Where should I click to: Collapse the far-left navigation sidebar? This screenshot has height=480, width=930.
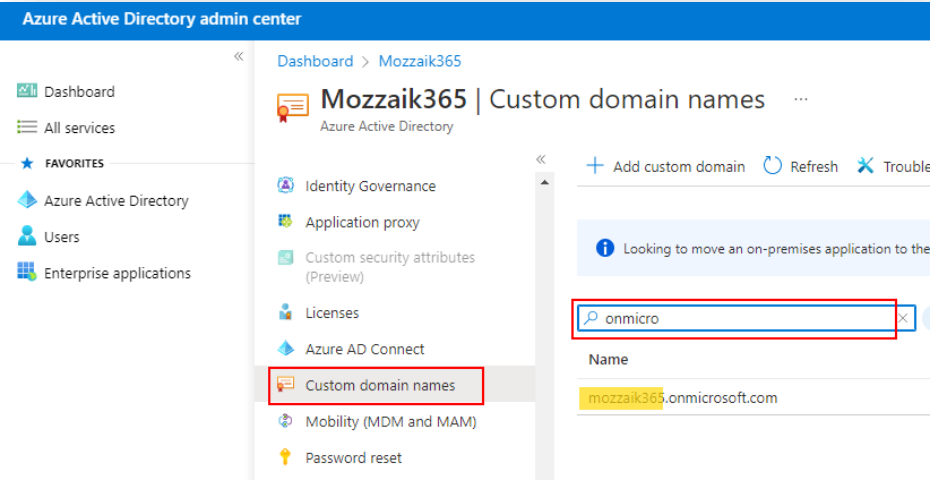click(x=238, y=56)
